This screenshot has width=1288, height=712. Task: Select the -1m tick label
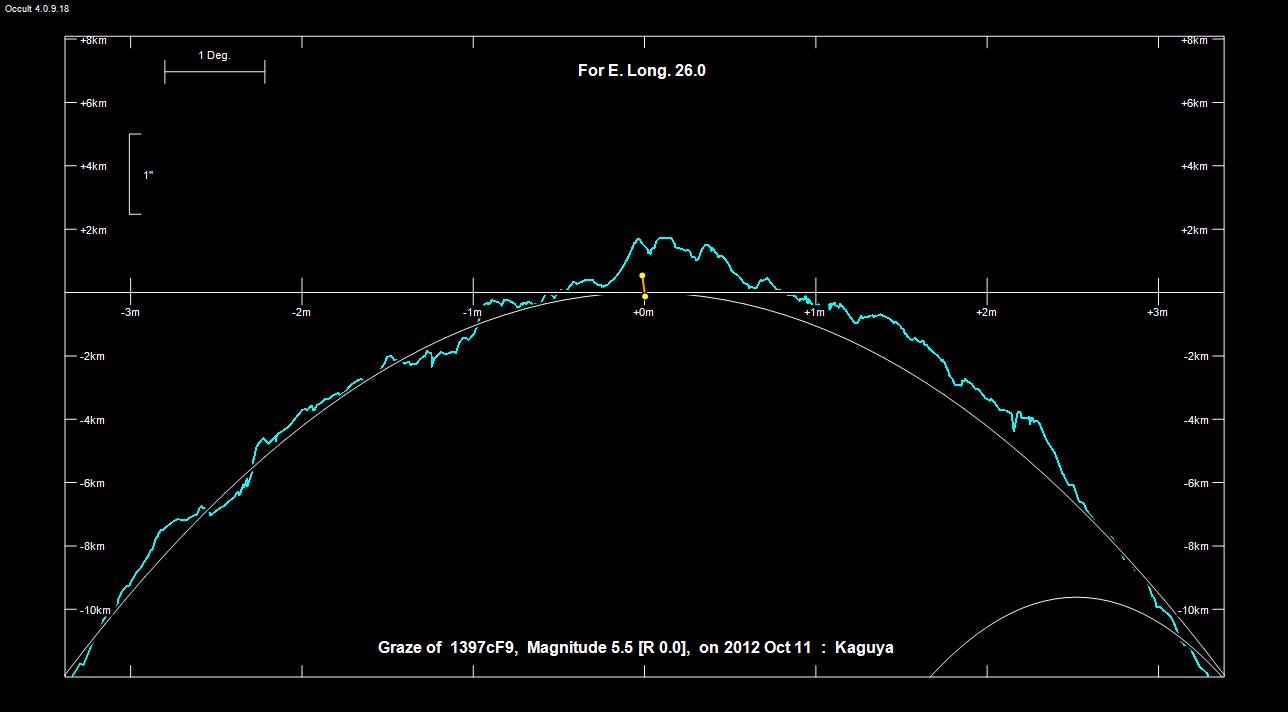tap(472, 313)
